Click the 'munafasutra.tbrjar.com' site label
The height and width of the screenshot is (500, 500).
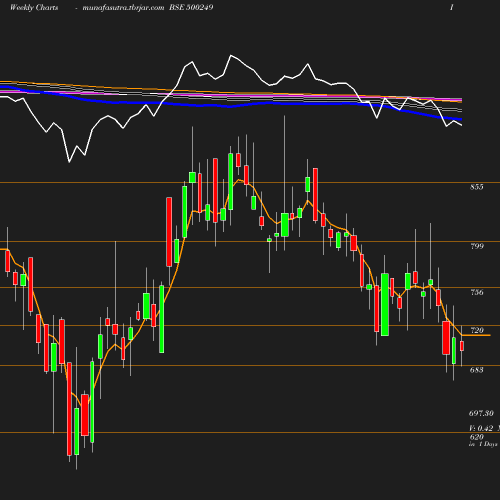pyautogui.click(x=123, y=7)
